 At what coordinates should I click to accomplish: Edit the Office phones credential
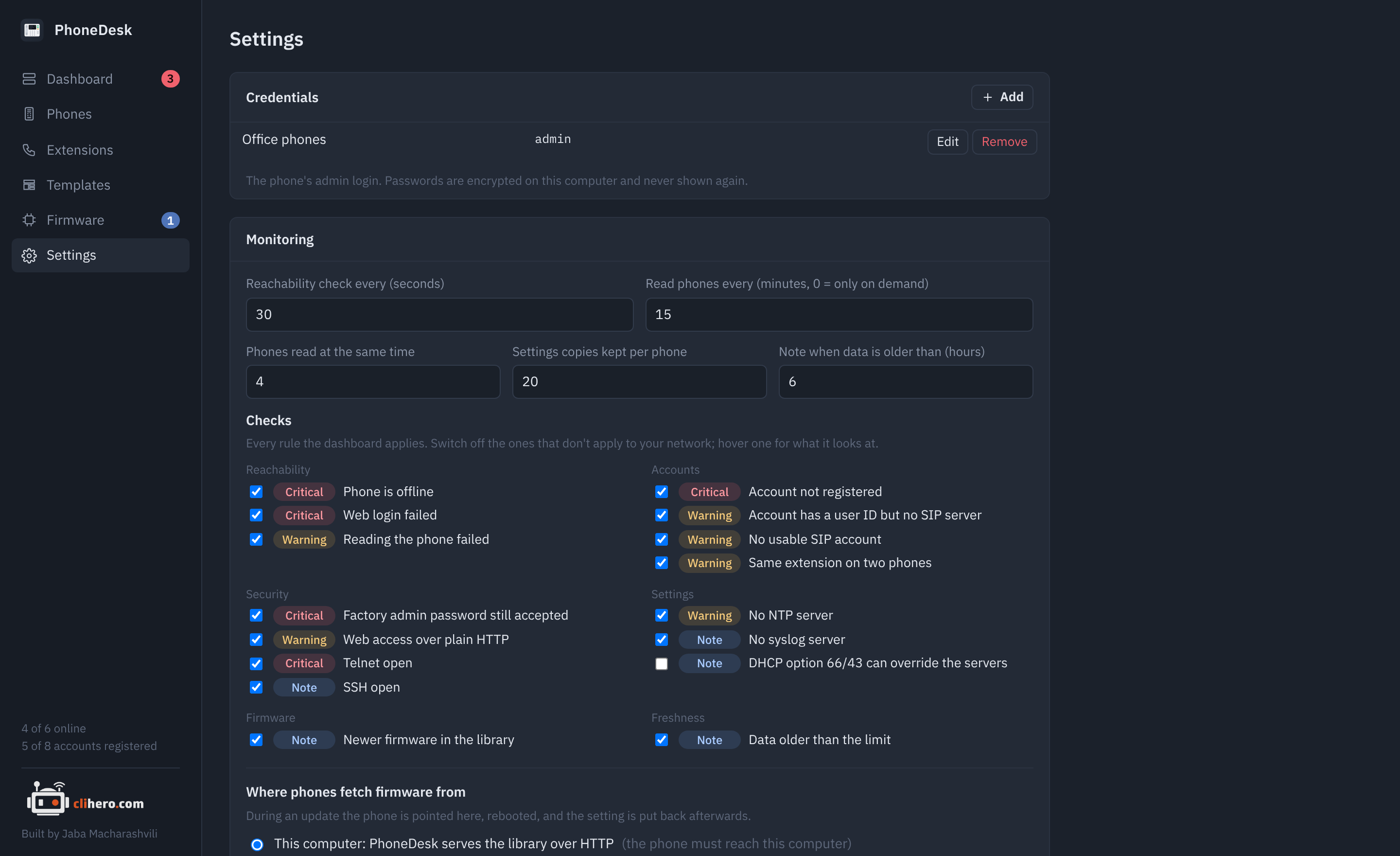pyautogui.click(x=947, y=142)
